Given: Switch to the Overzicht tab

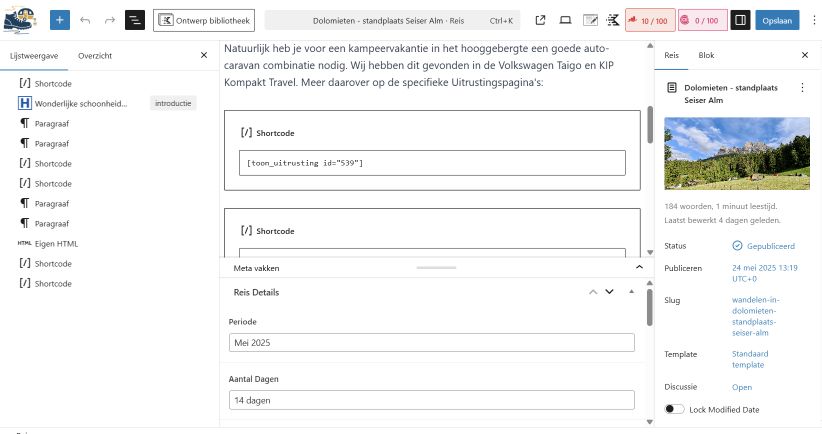Looking at the screenshot, I should 95,56.
